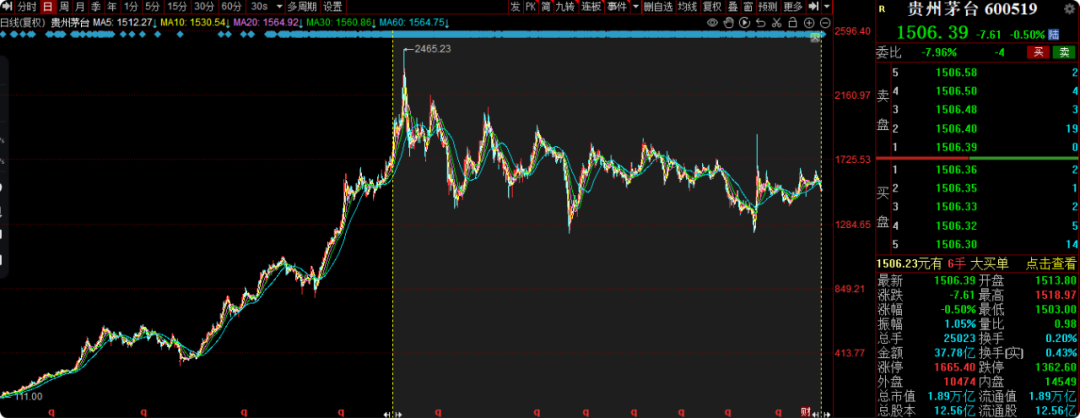Click the collapse arrow icon at toolbar start
1080x418 pixels.
[7, 7]
